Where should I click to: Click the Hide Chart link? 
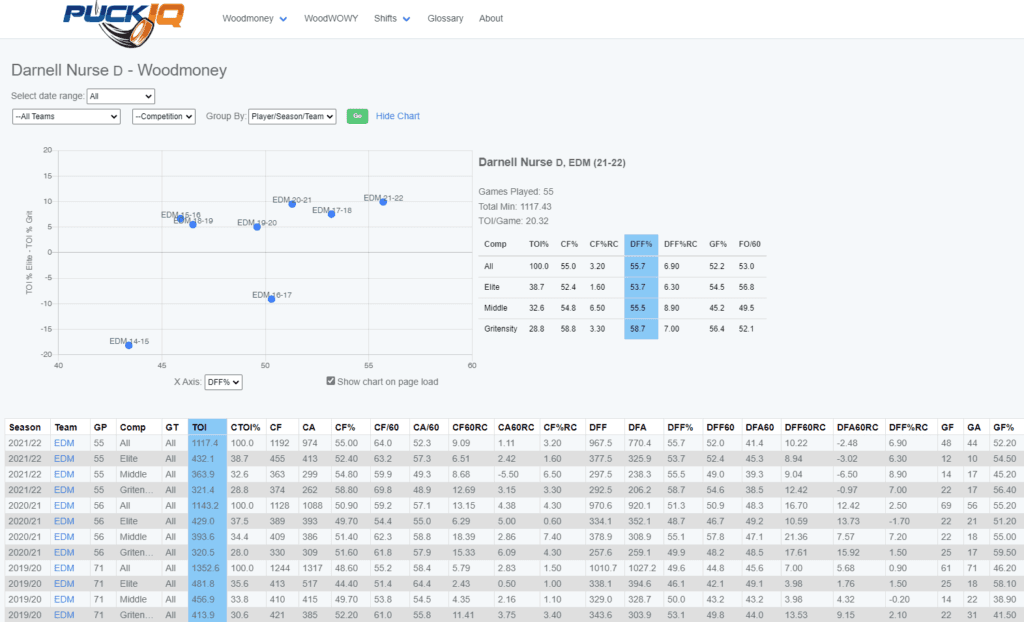[x=398, y=116]
